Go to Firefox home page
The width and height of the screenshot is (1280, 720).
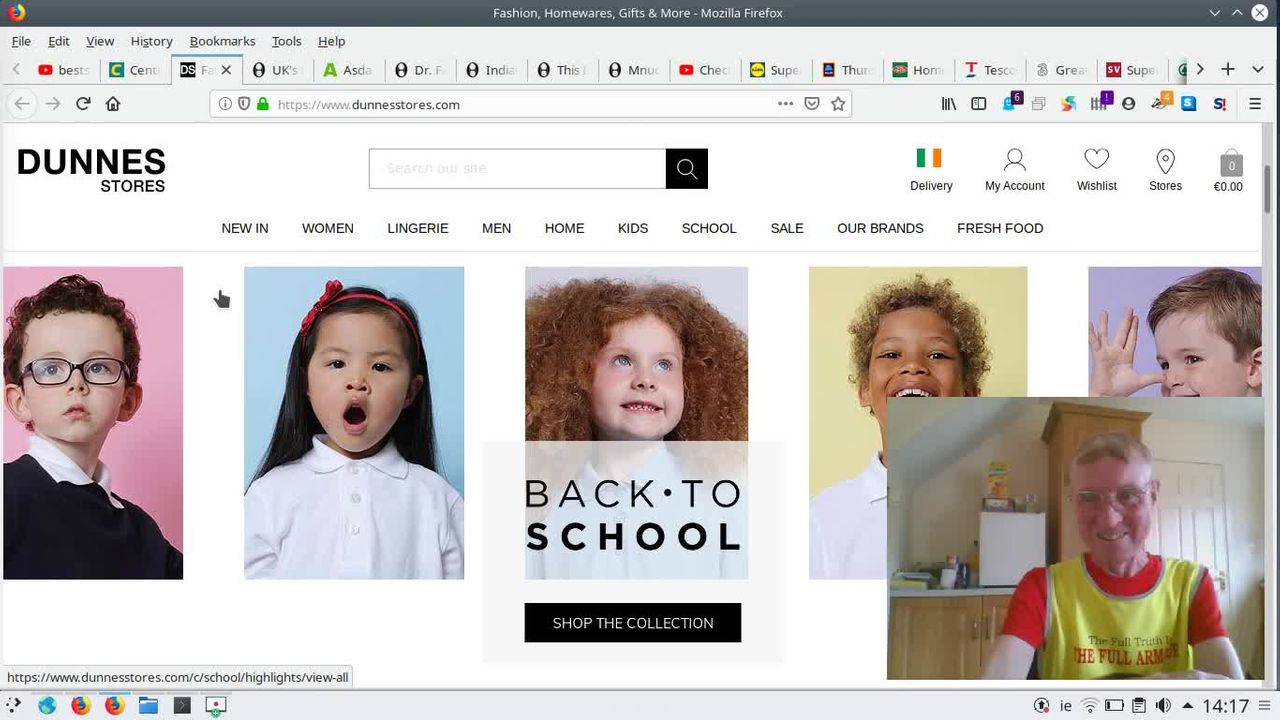pyautogui.click(x=113, y=104)
